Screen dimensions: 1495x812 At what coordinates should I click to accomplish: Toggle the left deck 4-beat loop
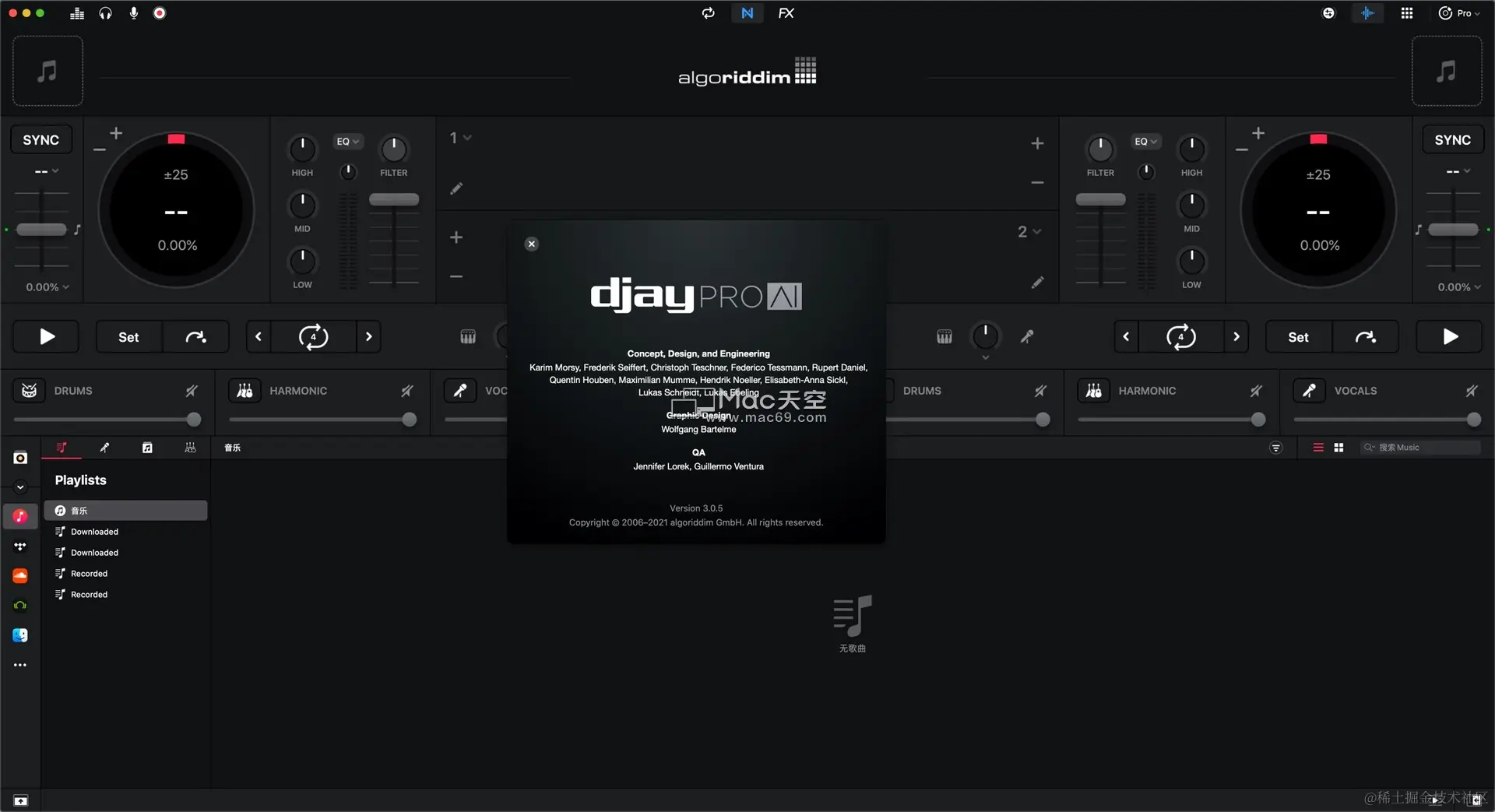pos(314,337)
